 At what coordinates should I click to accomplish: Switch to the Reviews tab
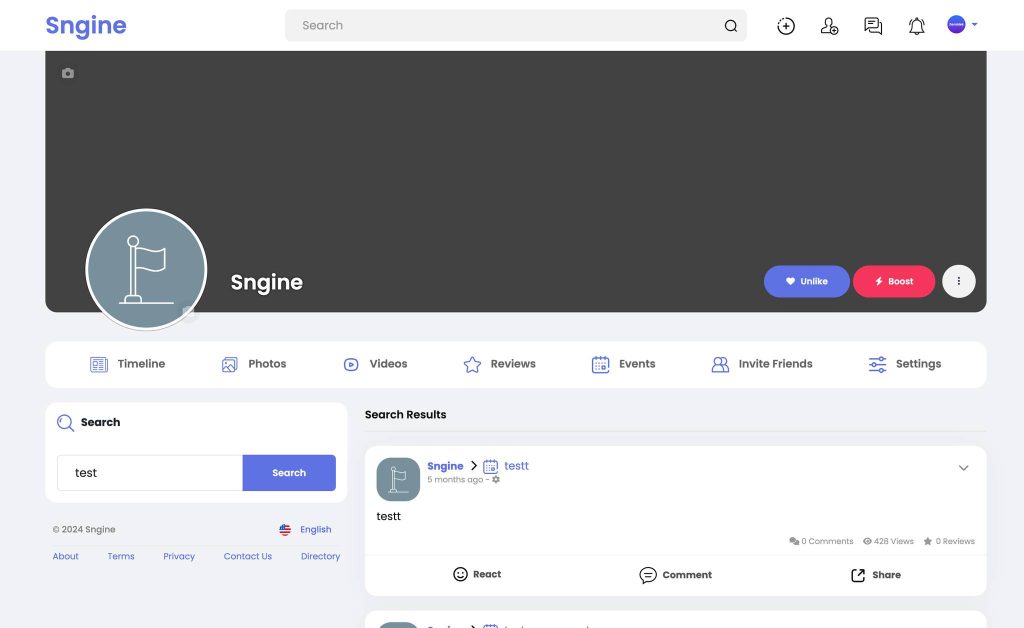point(500,364)
